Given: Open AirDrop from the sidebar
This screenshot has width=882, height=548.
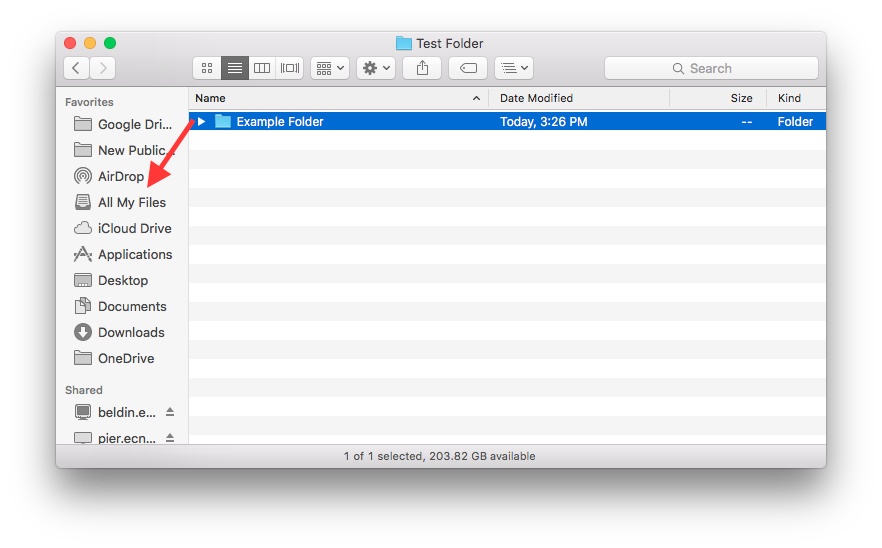Looking at the screenshot, I should (120, 176).
